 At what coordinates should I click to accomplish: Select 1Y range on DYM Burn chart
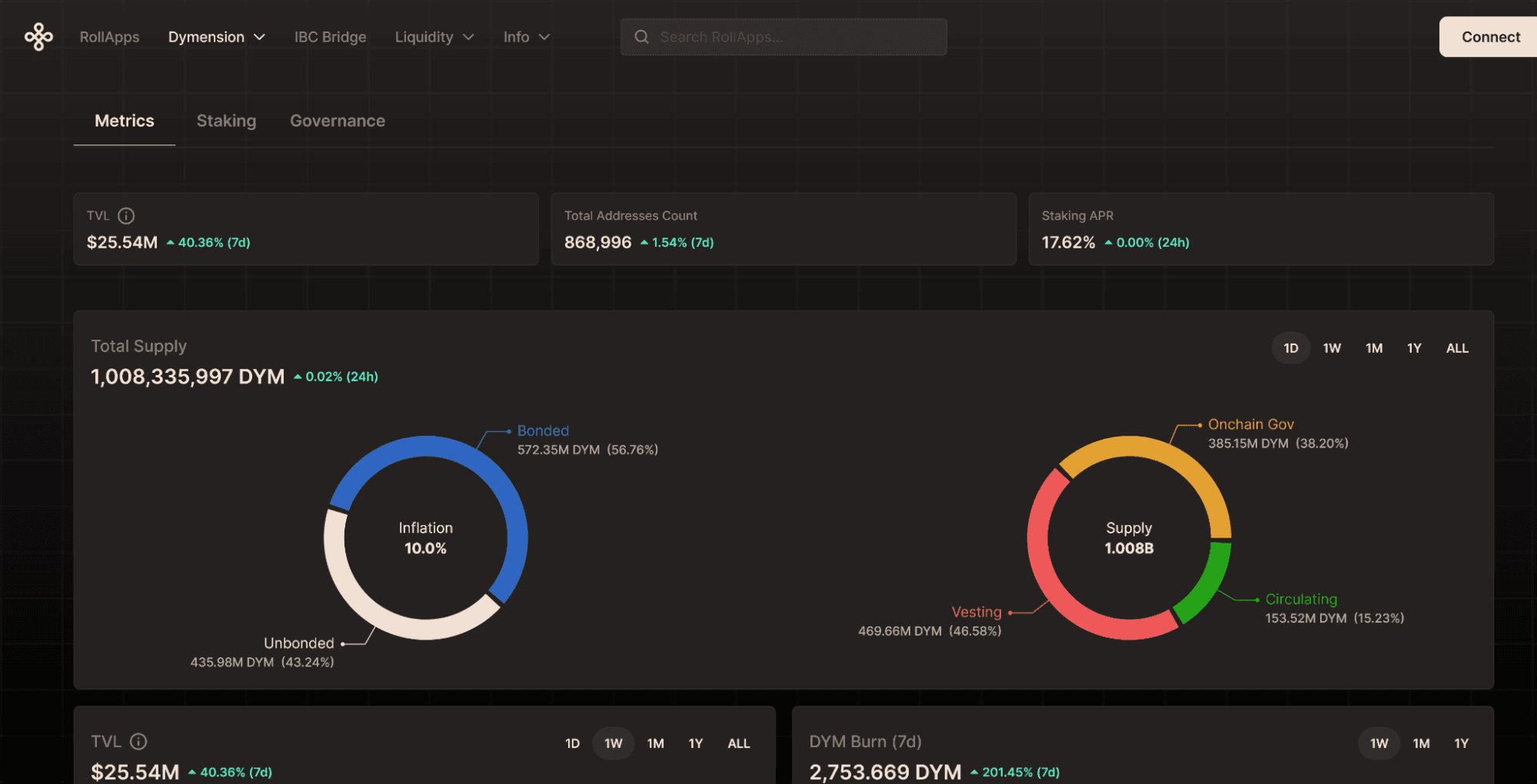pos(1461,743)
